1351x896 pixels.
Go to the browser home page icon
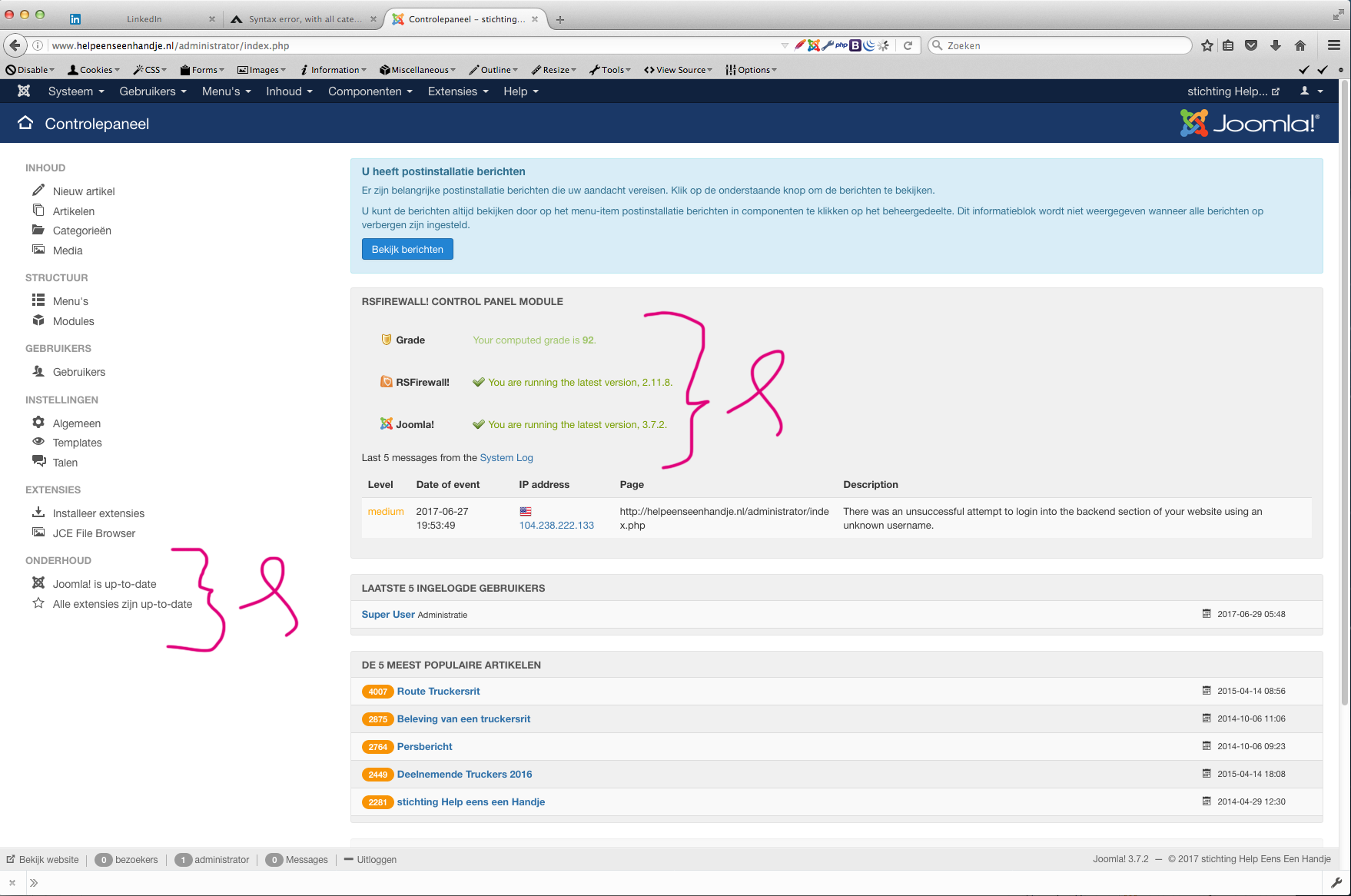(1300, 45)
